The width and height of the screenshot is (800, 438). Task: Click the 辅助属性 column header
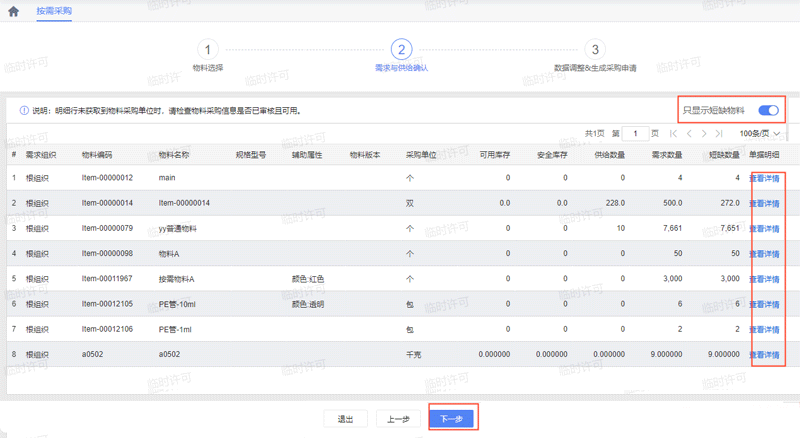coord(307,155)
